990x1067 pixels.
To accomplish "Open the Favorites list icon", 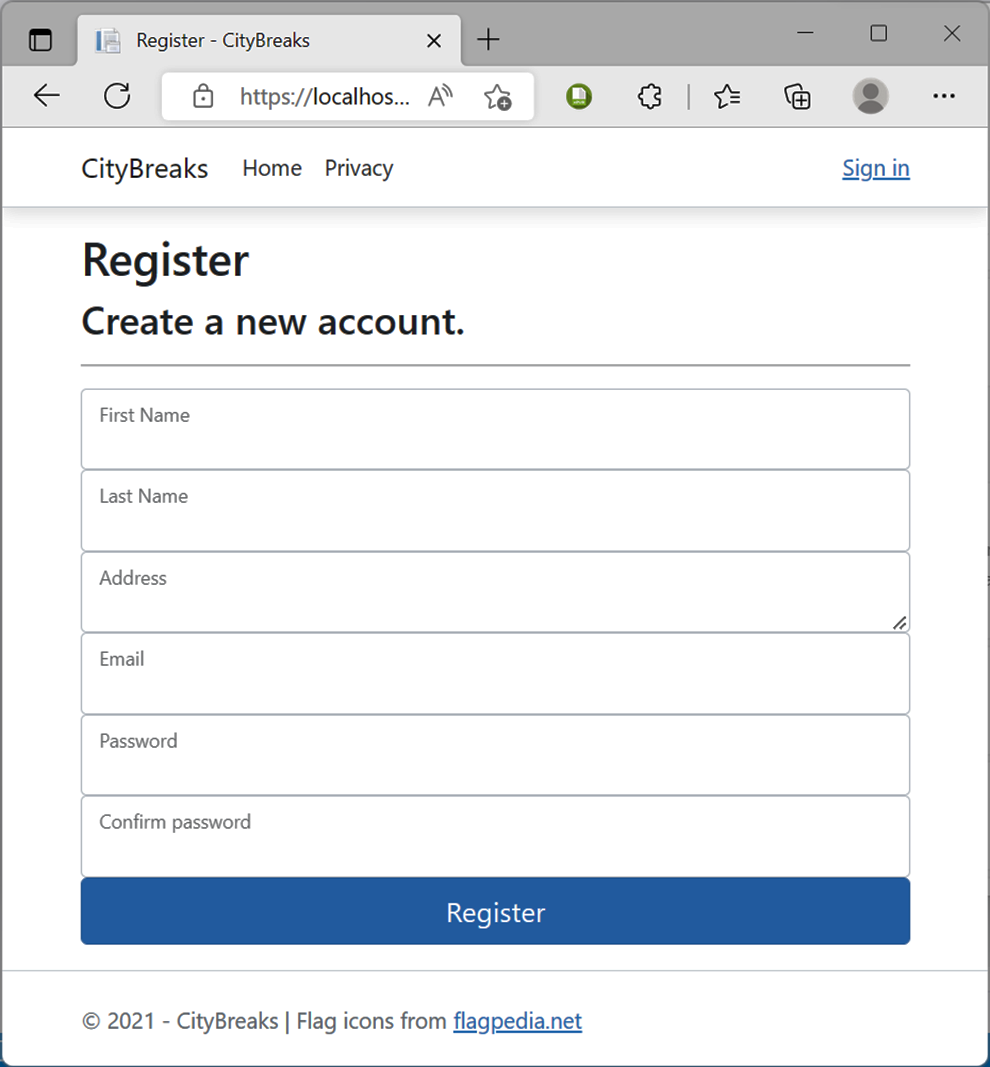I will point(727,96).
